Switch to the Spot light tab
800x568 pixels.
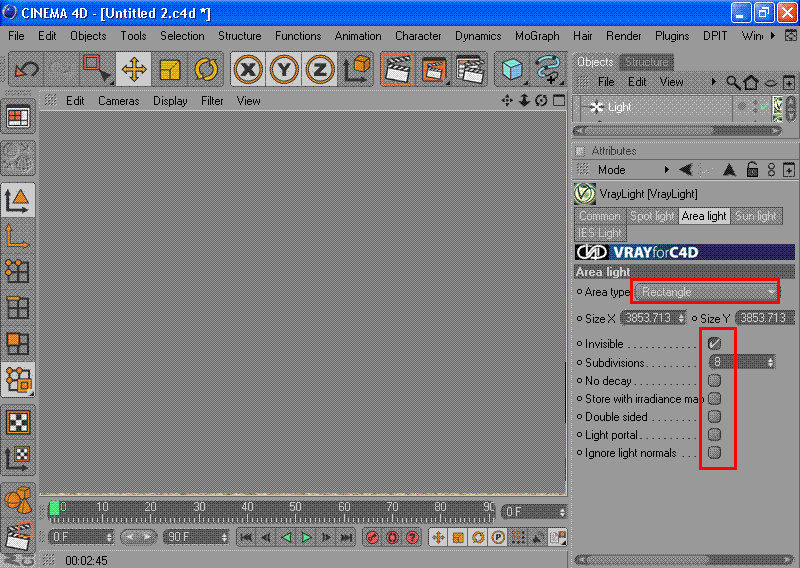pyautogui.click(x=652, y=216)
